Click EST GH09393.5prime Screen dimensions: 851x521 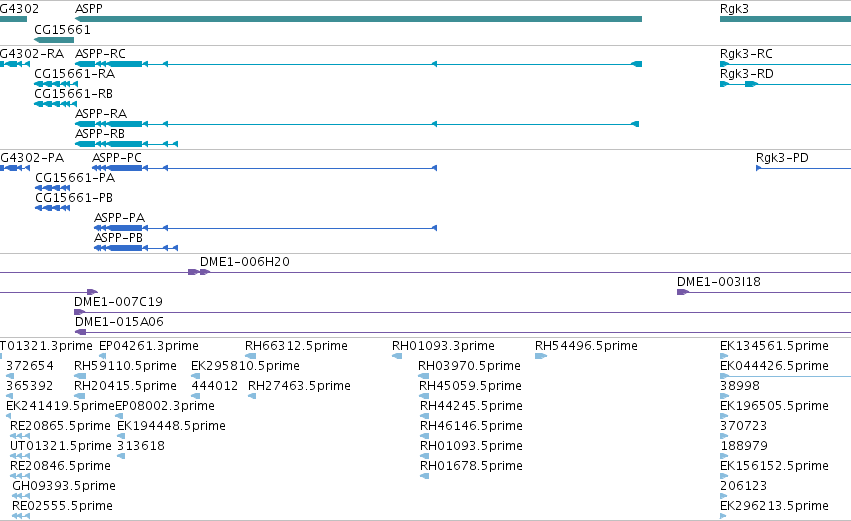(x=64, y=486)
